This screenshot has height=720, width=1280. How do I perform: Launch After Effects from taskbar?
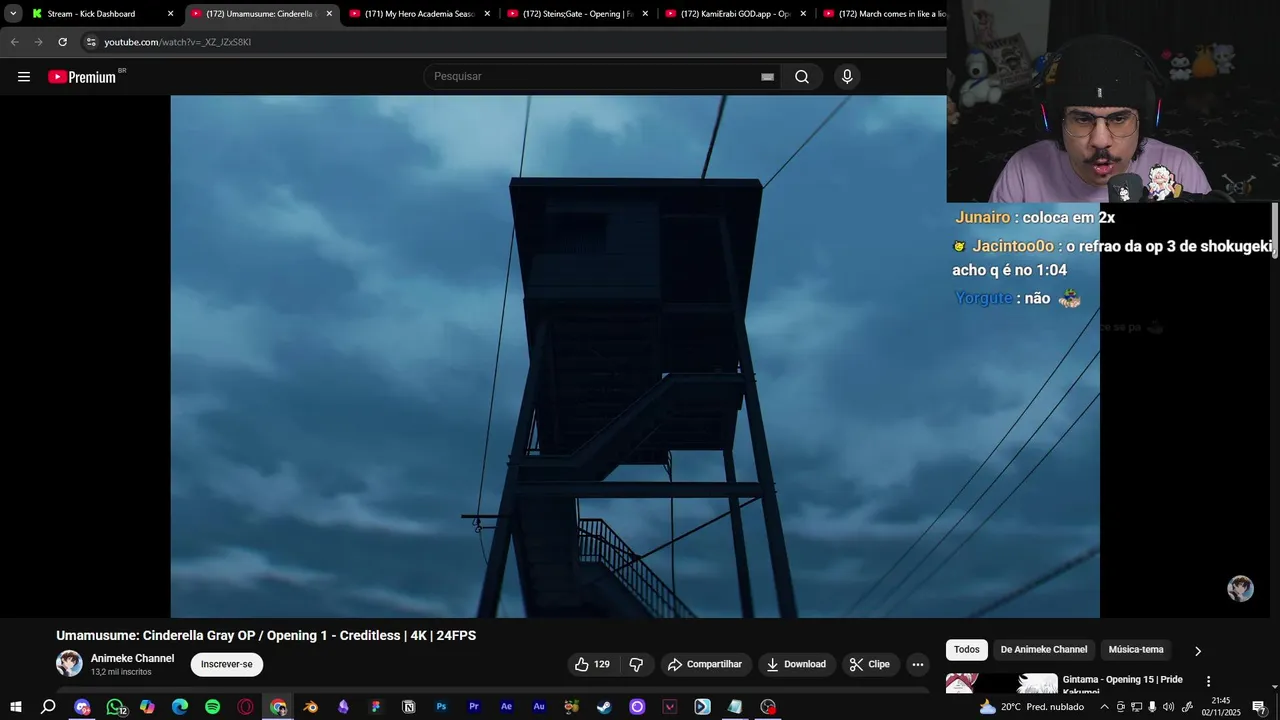(506, 707)
